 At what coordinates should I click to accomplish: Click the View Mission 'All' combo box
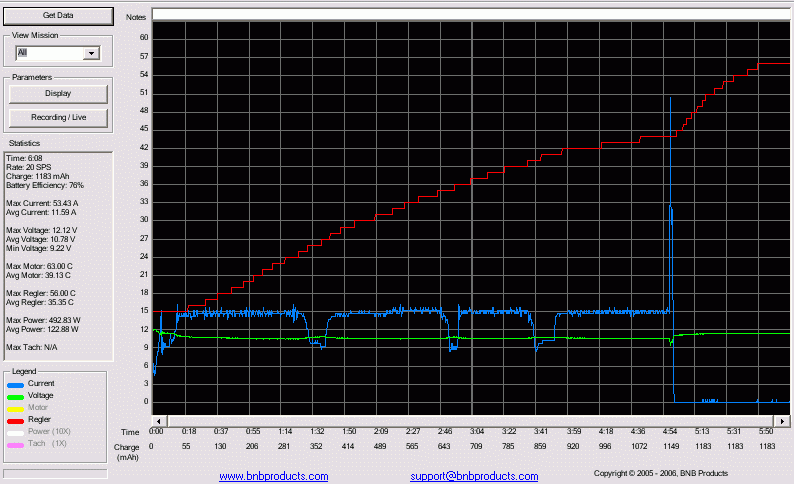[50, 53]
